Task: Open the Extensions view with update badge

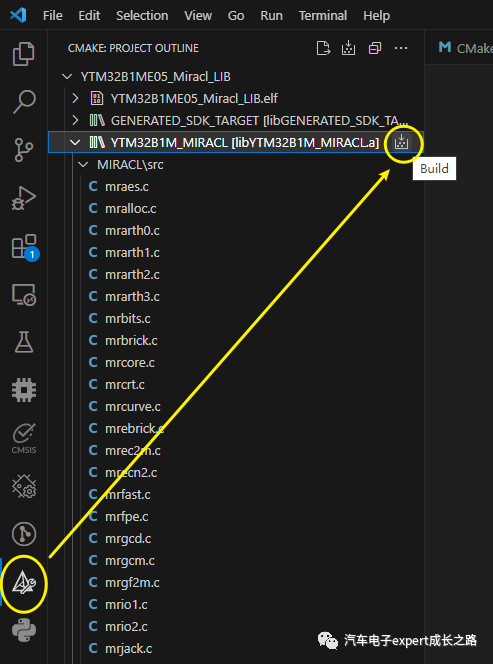Action: (x=25, y=247)
